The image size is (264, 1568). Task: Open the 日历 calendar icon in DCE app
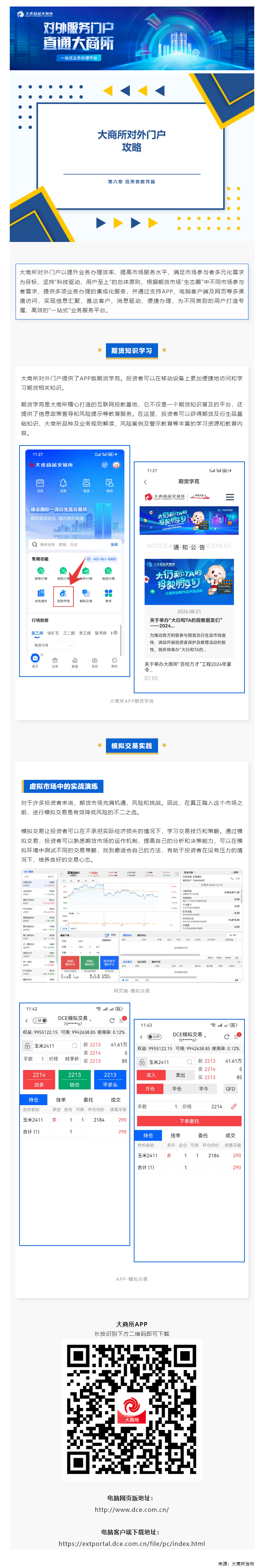tap(40, 485)
